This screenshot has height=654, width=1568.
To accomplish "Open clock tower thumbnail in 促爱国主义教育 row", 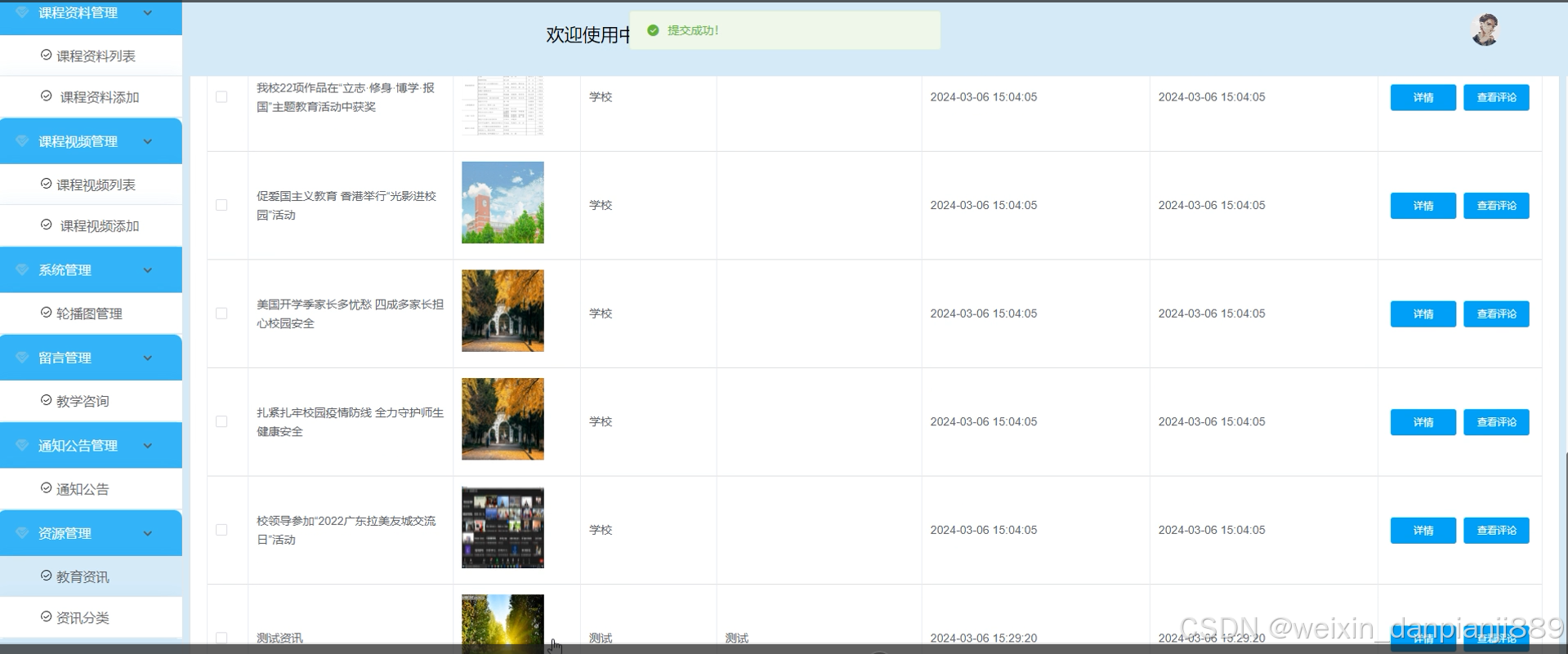I will tap(503, 202).
